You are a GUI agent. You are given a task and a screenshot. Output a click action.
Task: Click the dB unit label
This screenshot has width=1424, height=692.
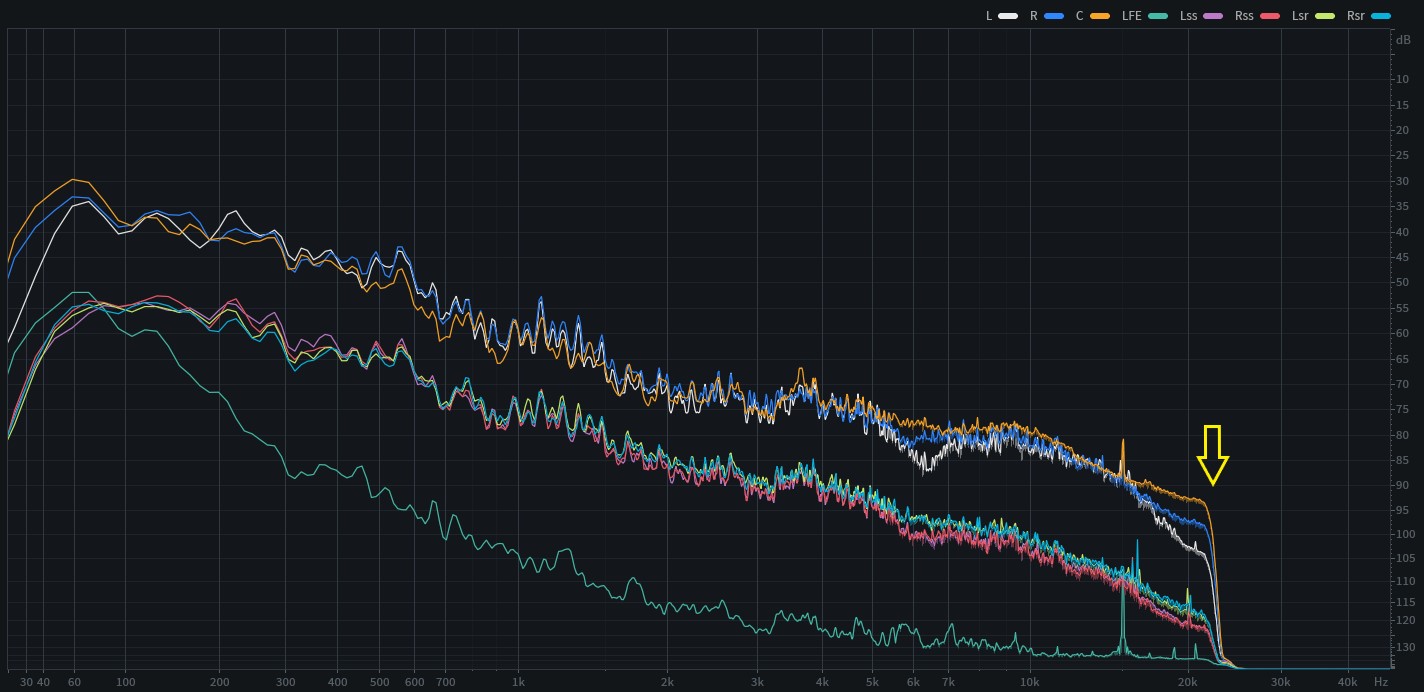coord(1403,40)
